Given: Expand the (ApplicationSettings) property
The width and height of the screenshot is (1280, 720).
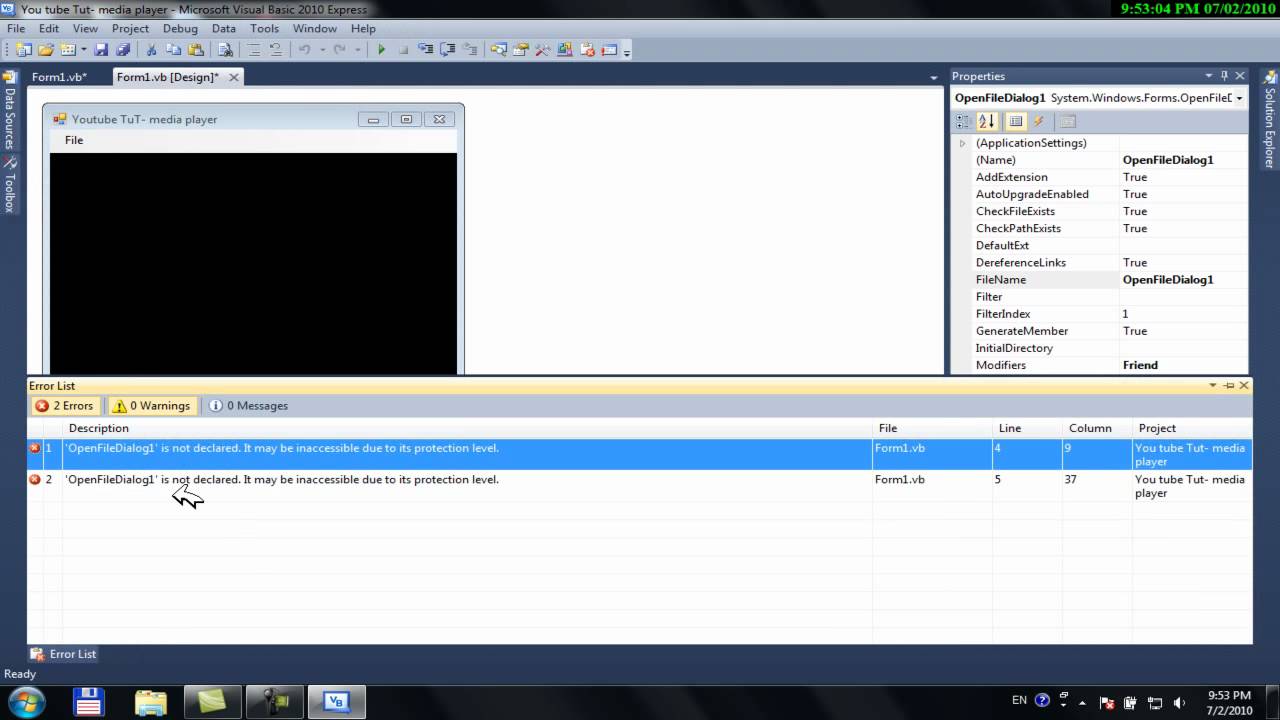Looking at the screenshot, I should click(x=963, y=143).
